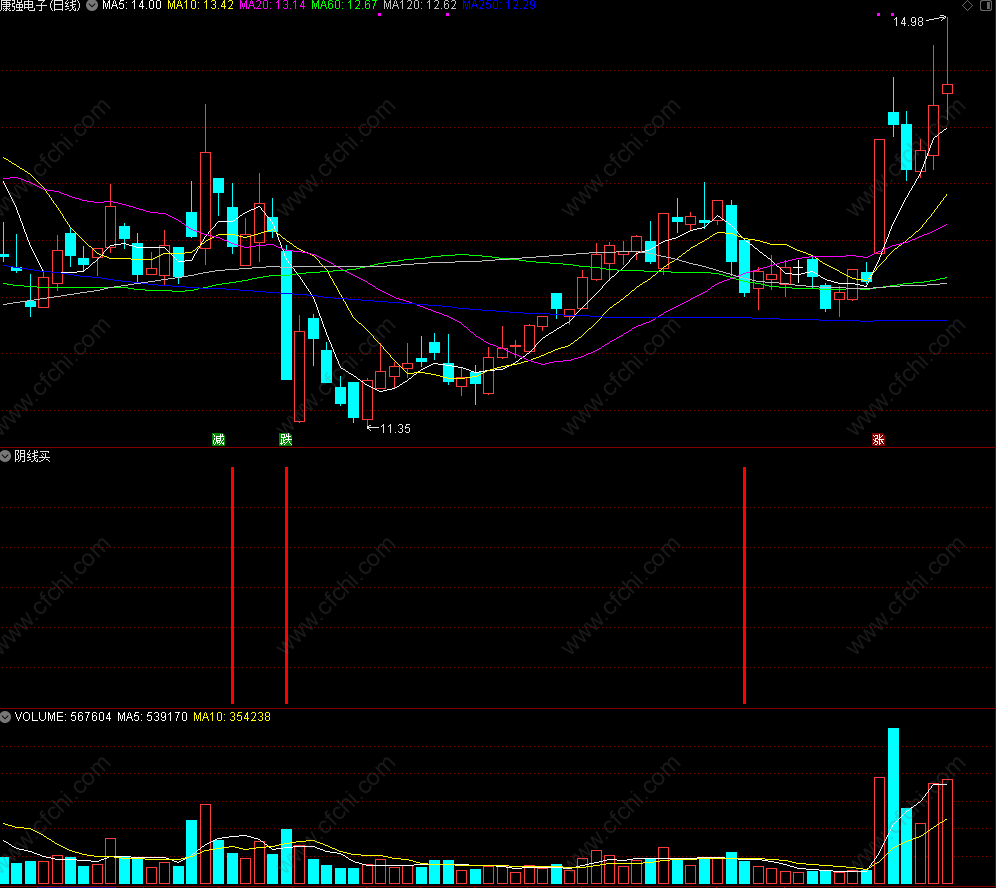
Task: Open the VOLUME indicator dropdown arrow
Action: point(6,717)
